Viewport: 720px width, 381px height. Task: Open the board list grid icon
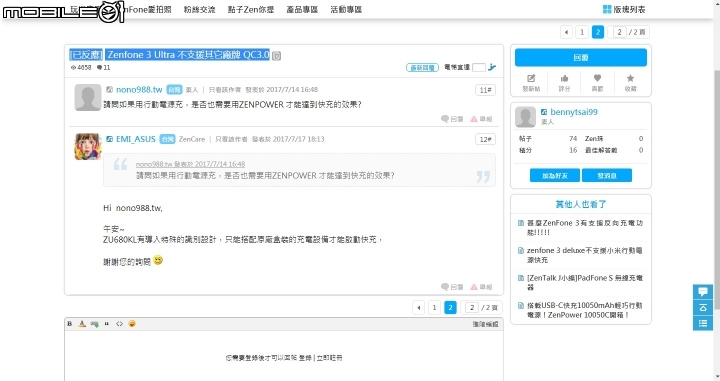(x=607, y=9)
